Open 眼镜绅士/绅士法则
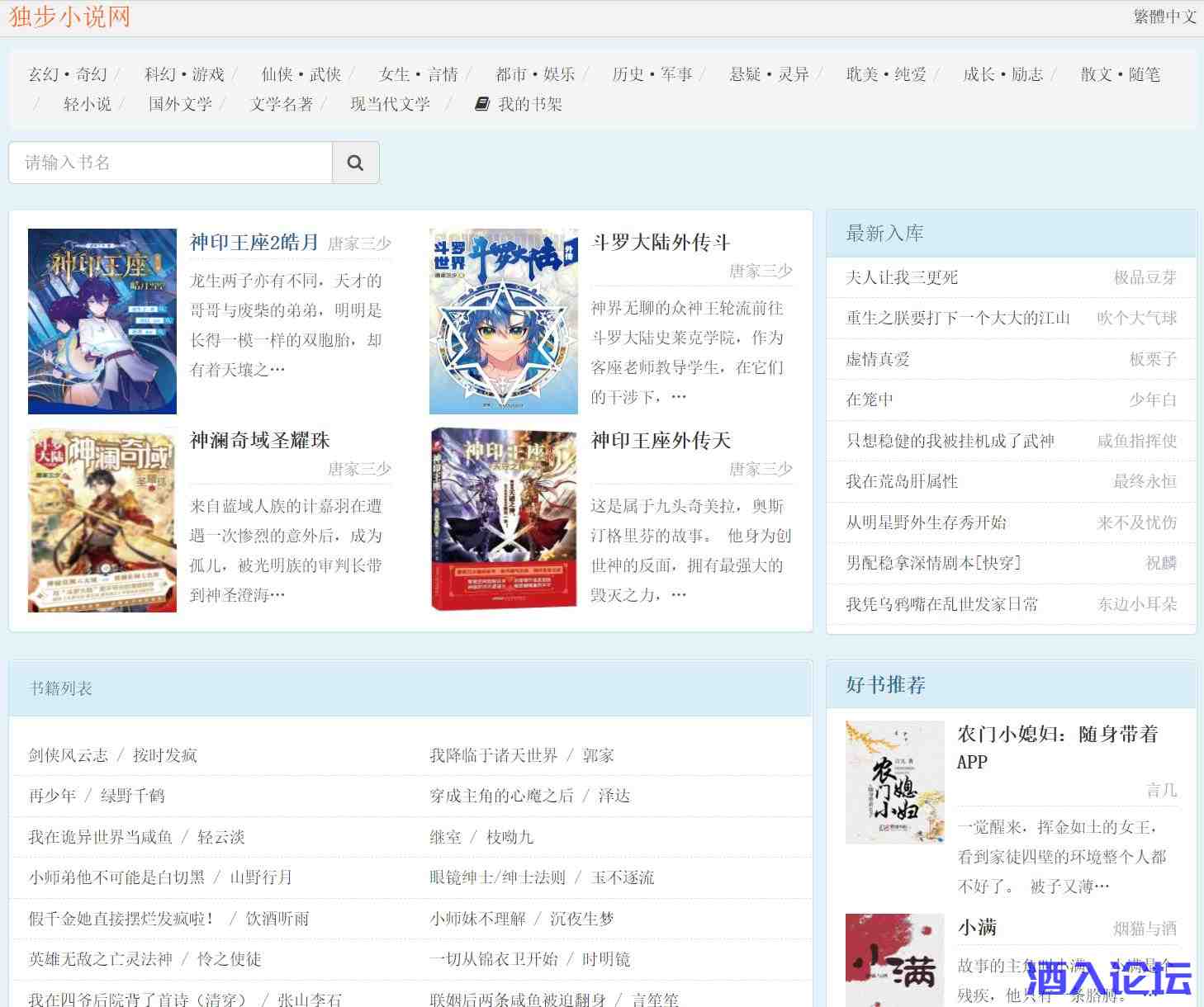 tap(497, 877)
